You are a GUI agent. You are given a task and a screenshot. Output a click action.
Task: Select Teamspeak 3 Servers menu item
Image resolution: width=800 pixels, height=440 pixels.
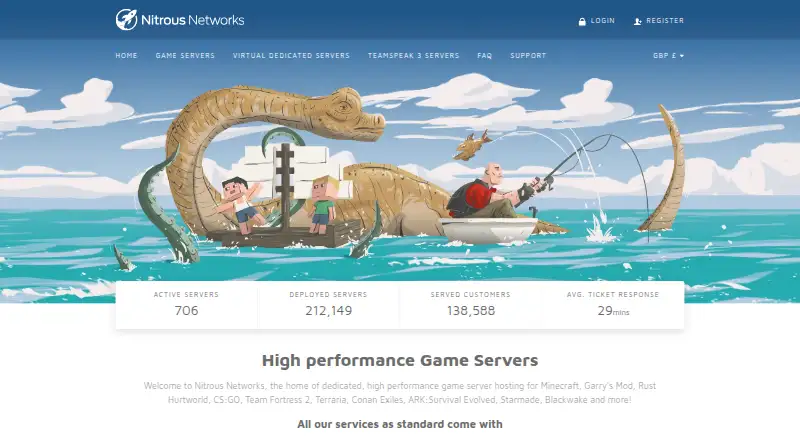[x=414, y=56]
